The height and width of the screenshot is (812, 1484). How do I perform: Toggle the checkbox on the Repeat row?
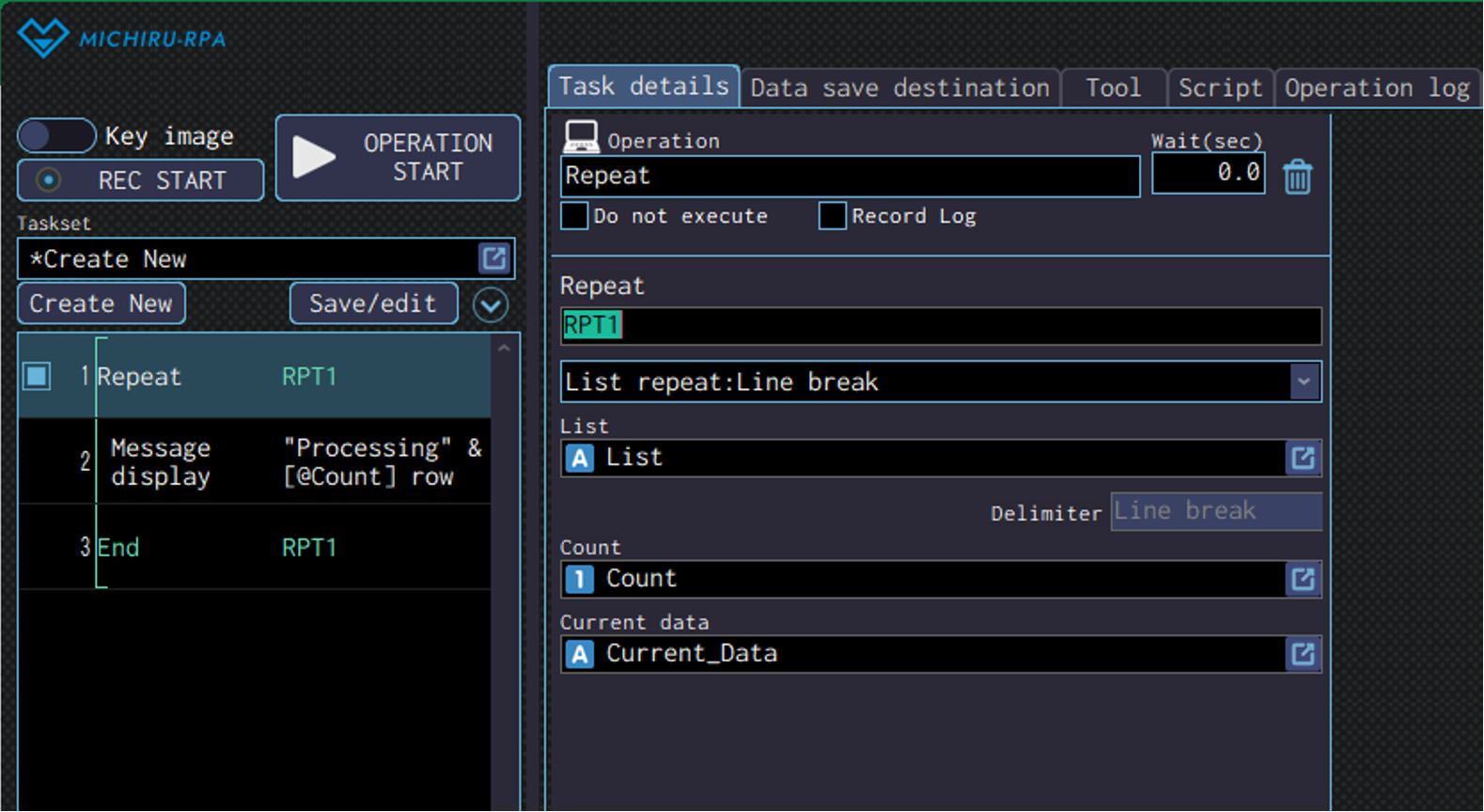pos(37,377)
